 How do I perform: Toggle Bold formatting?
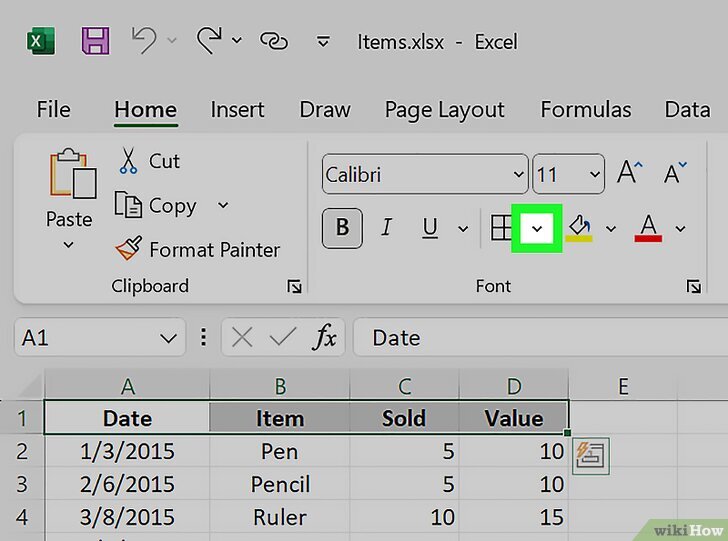click(x=342, y=229)
